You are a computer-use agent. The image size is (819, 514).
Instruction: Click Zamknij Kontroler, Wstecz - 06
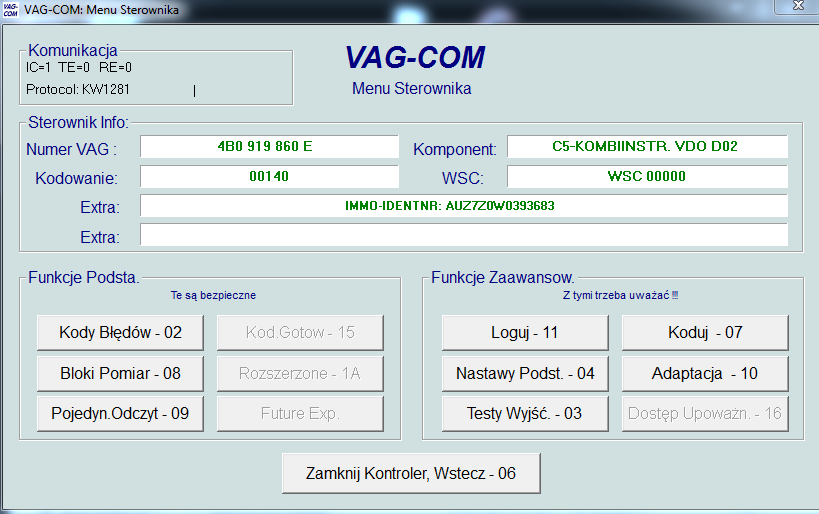click(x=411, y=473)
